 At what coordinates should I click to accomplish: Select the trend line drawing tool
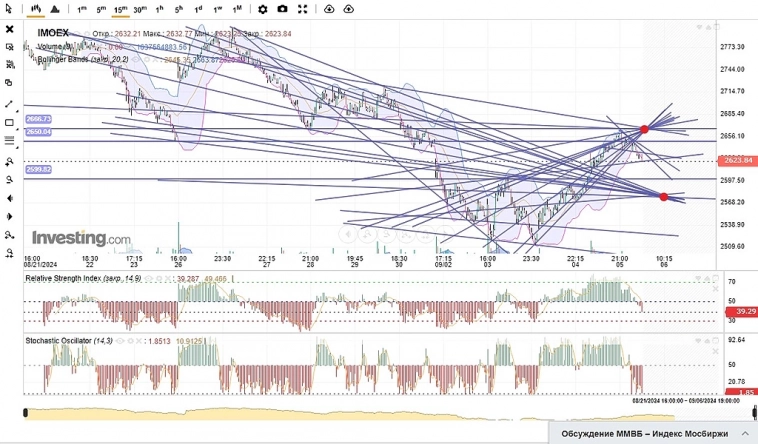(x=9, y=103)
